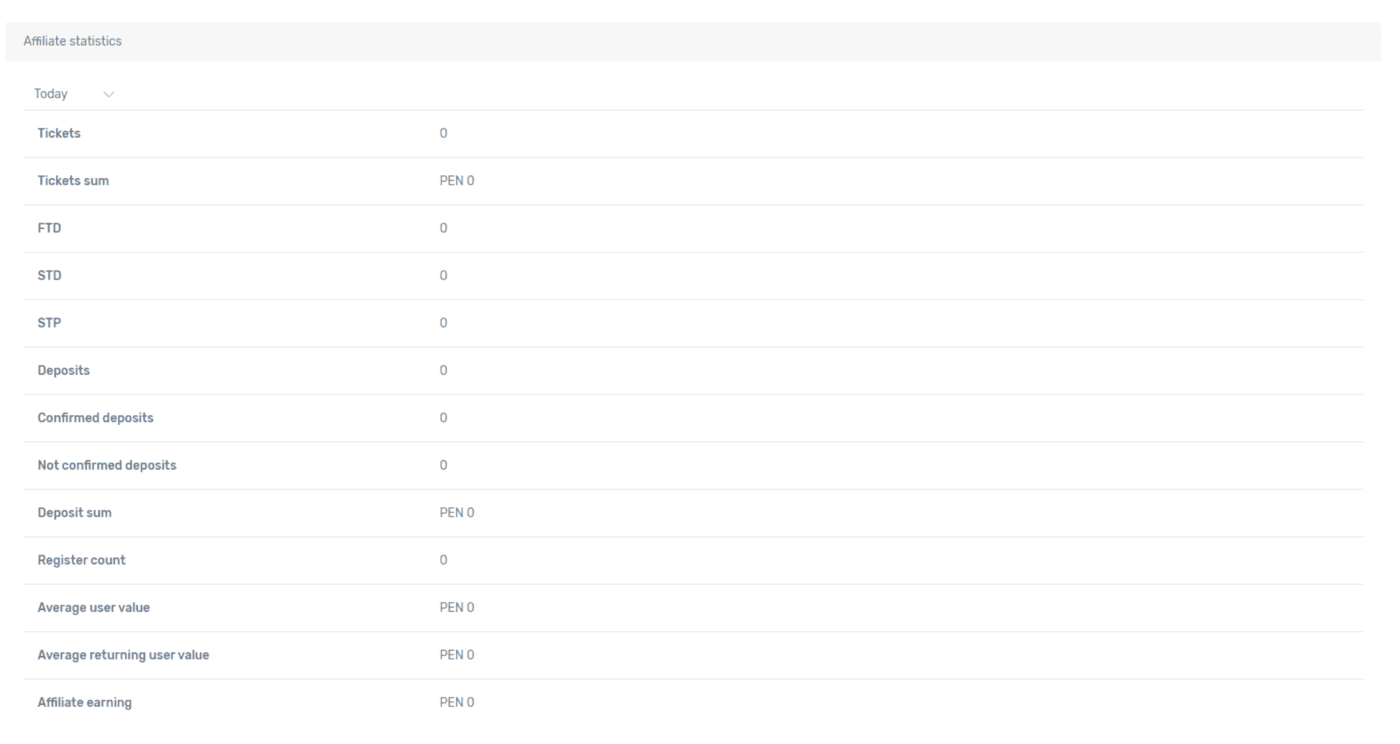Screen dimensions: 1400x744
Task: Click the PEN 0 value for Average returning user value
Action: [457, 655]
